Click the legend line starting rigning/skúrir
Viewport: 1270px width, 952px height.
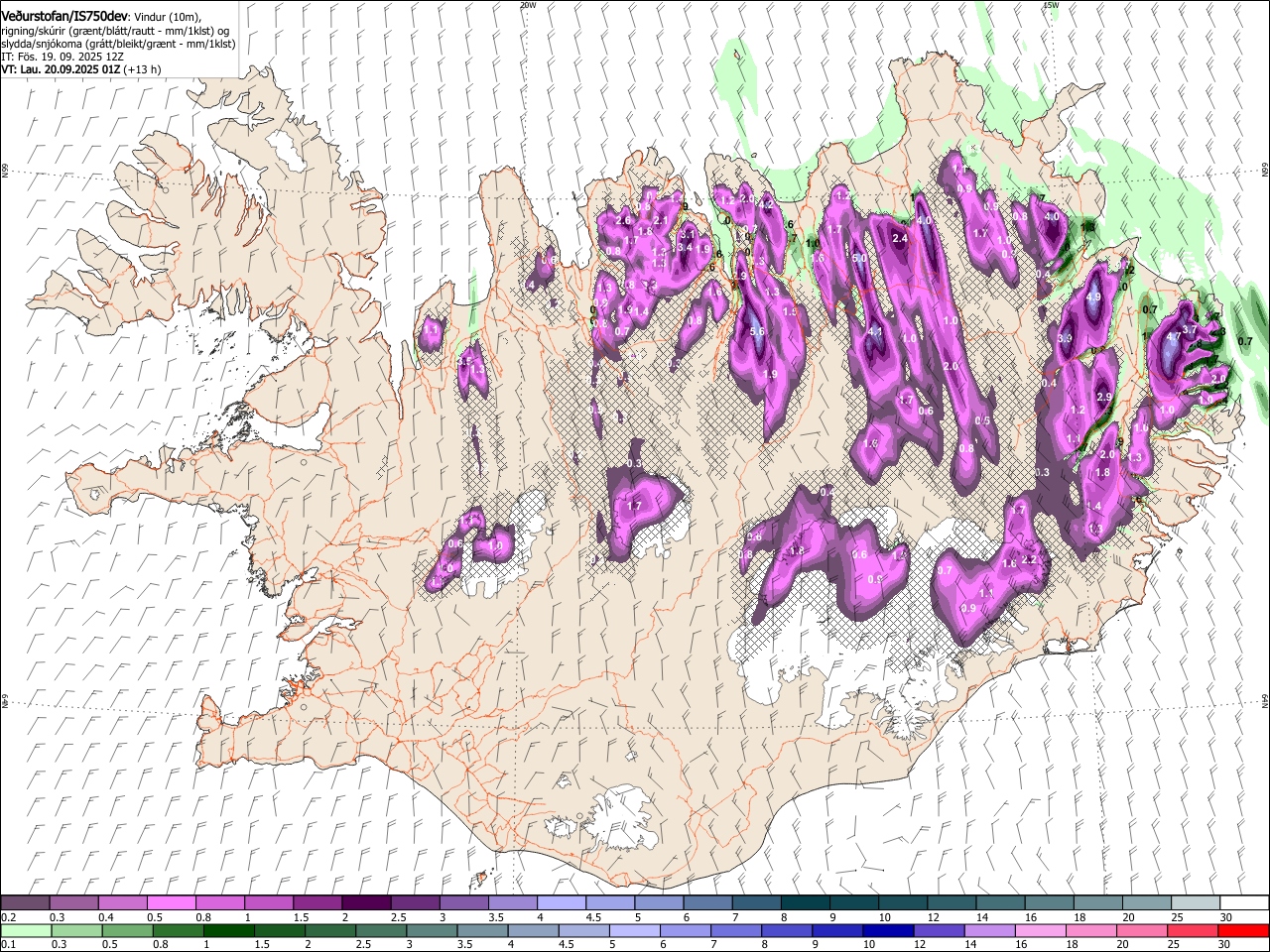(x=116, y=32)
